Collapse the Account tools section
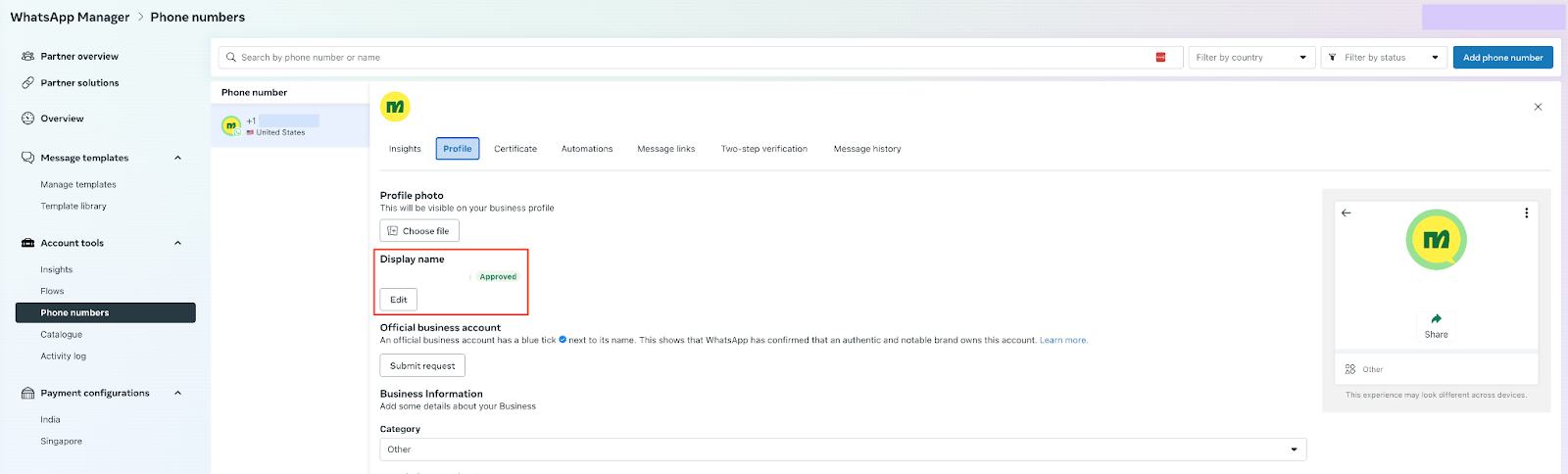Viewport: 1568px width, 474px height. (177, 243)
